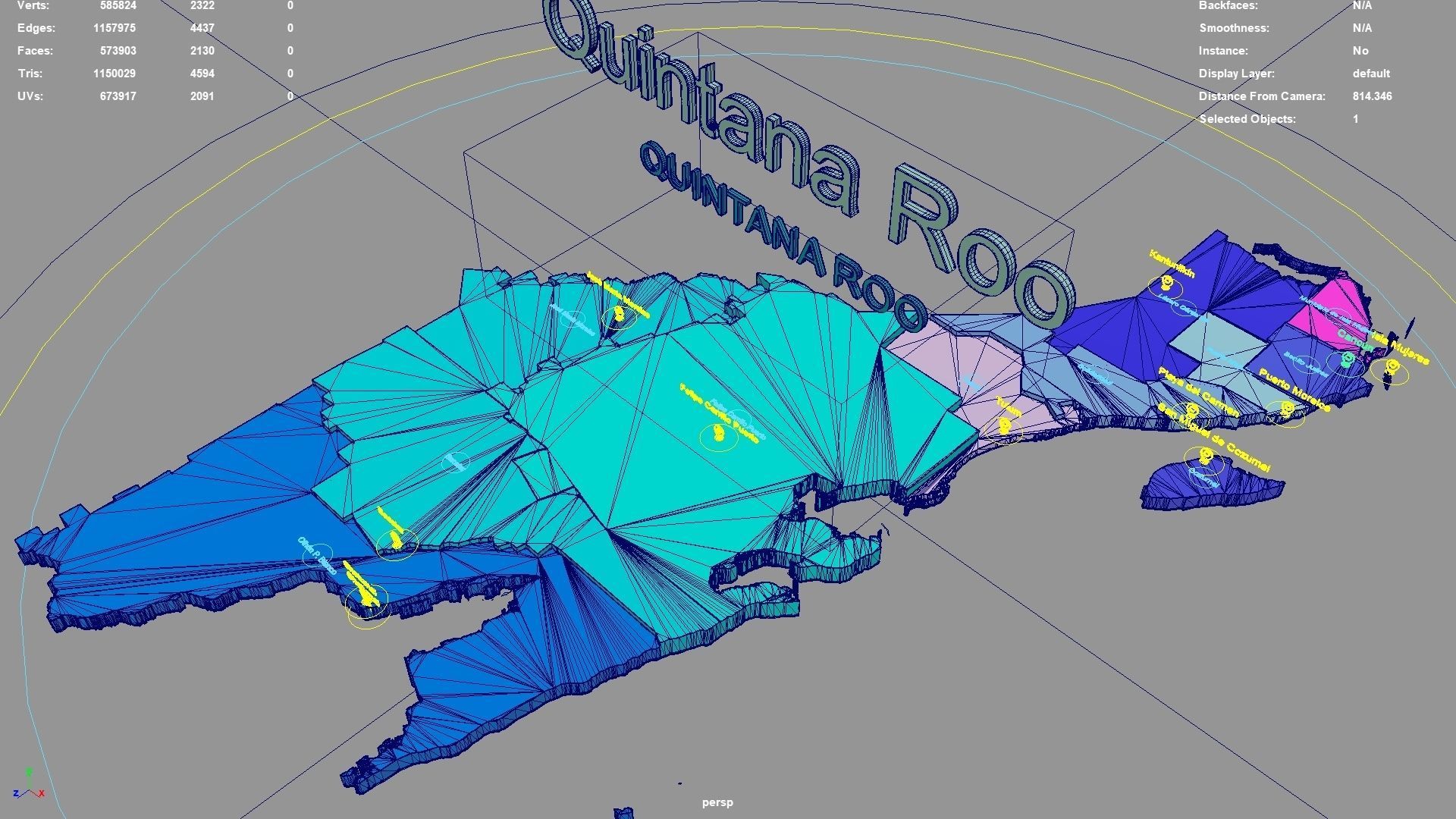Image resolution: width=1456 pixels, height=819 pixels.
Task: Click the persp camera label
Action: (x=718, y=802)
